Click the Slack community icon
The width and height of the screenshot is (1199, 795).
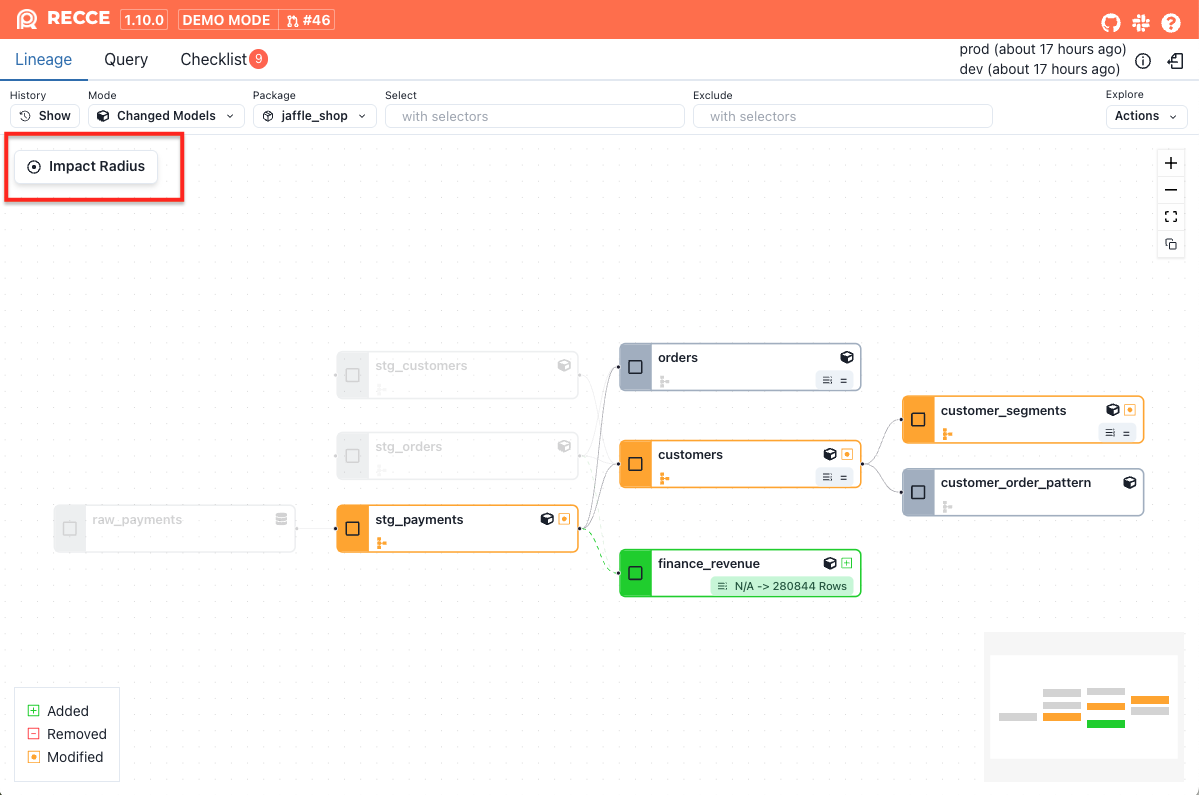click(1141, 22)
